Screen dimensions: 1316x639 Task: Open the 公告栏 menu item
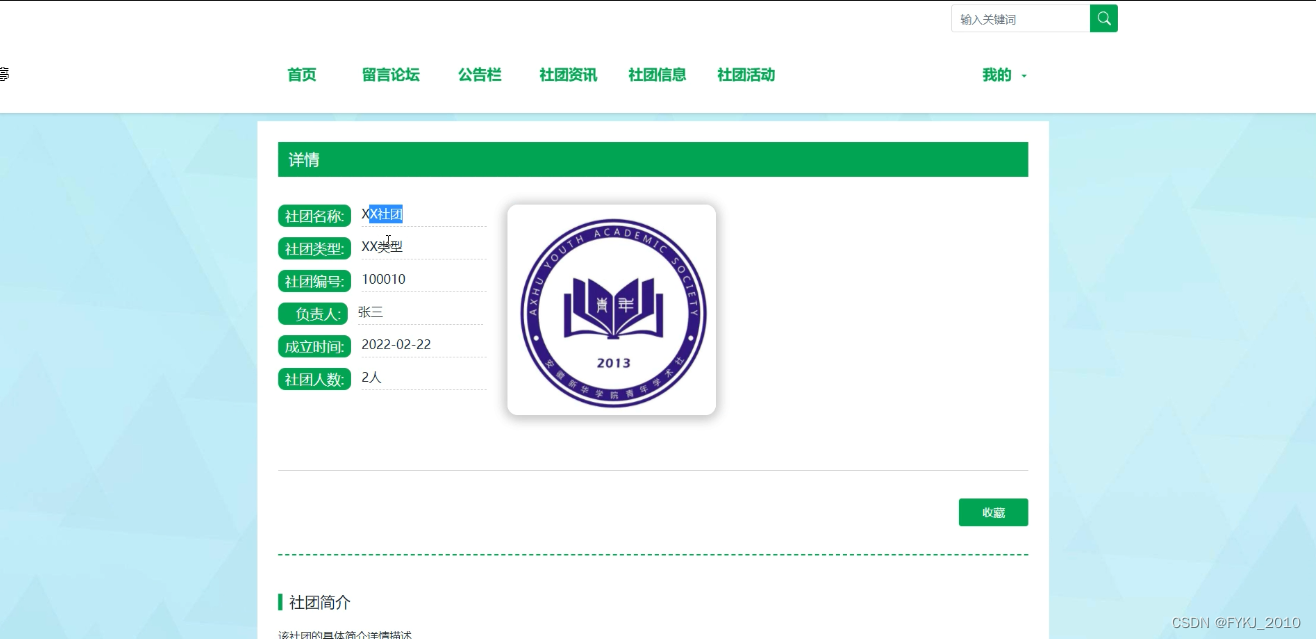click(479, 75)
